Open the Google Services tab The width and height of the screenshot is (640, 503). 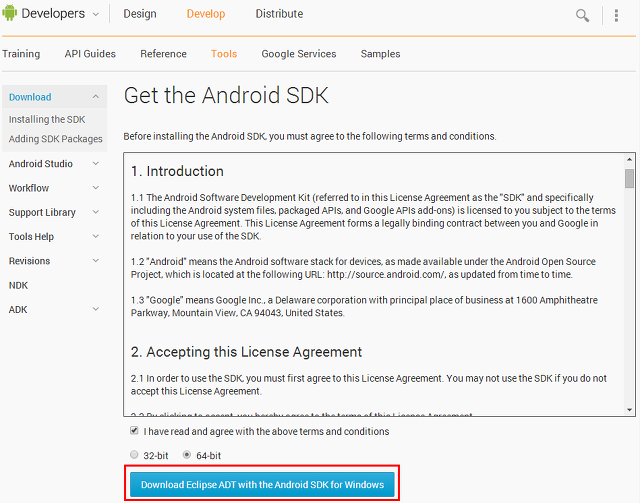(299, 54)
